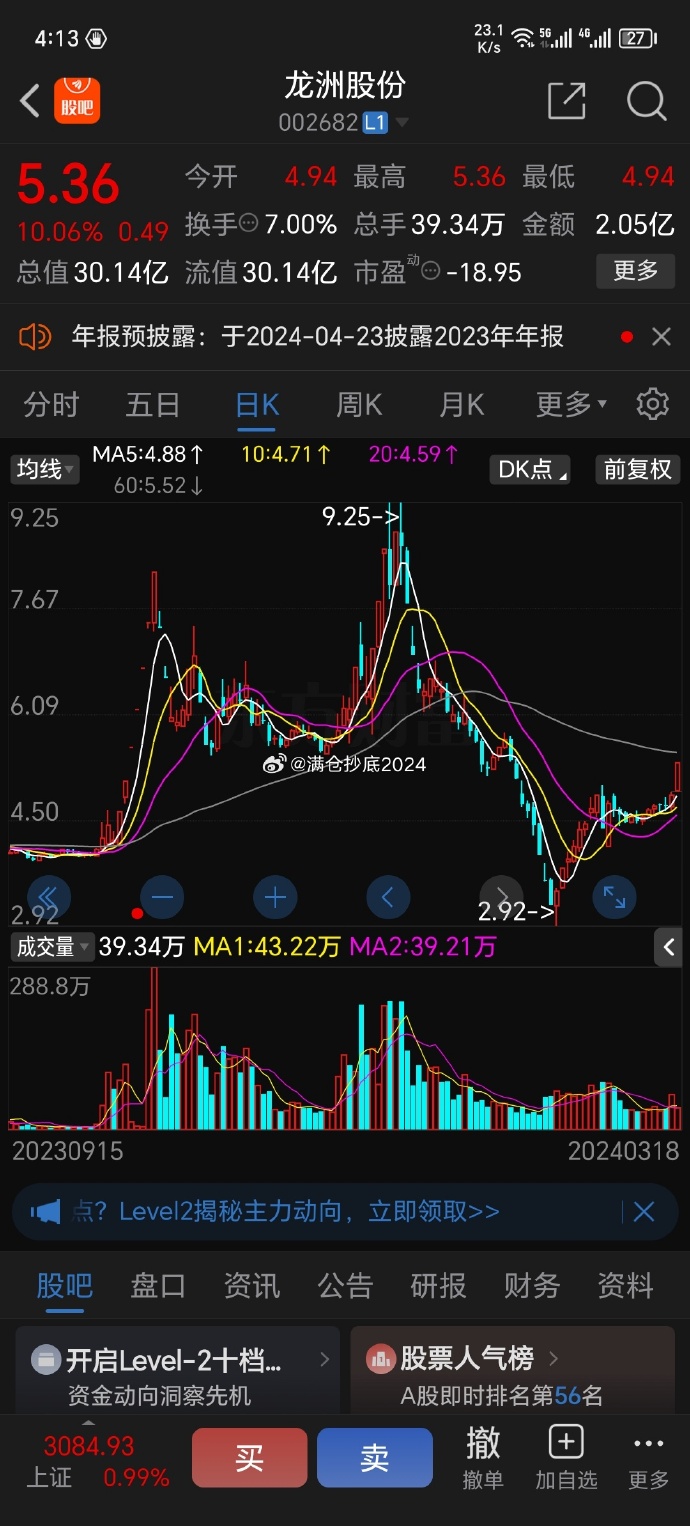This screenshot has width=690, height=1526.
Task: Tap the blue 卖 sell button
Action: pos(375,1458)
